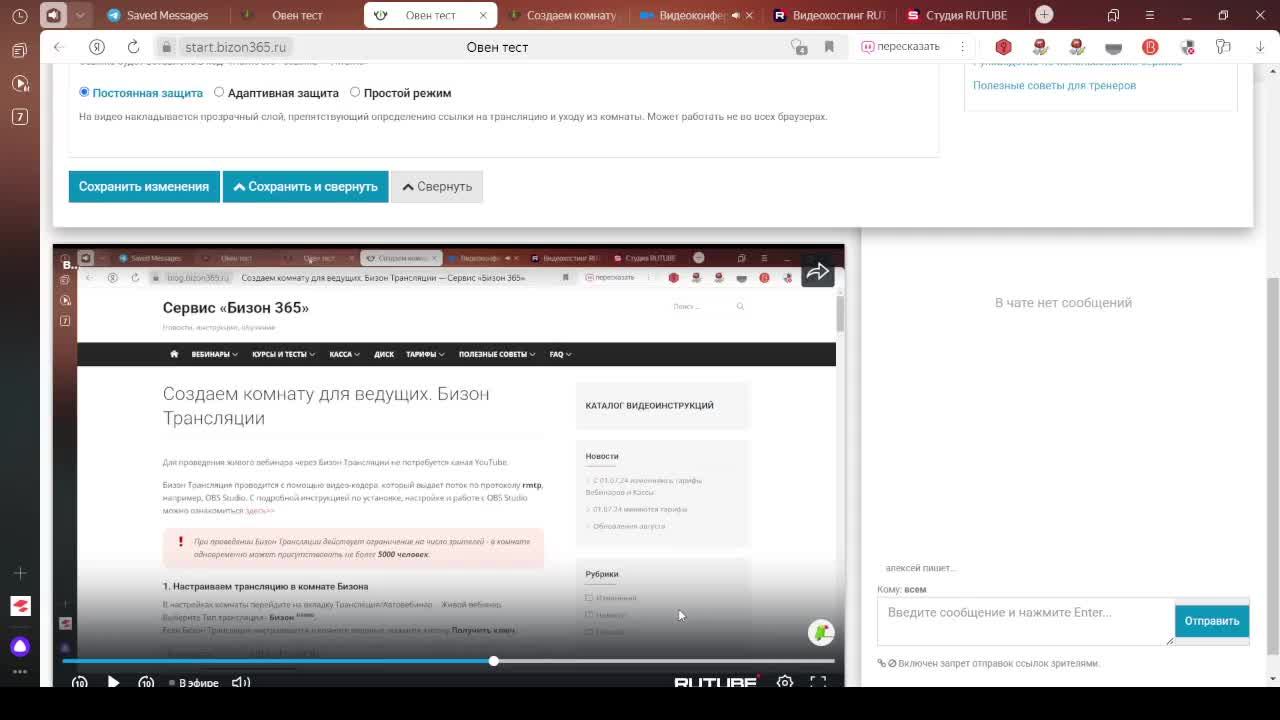
Task: Jump to live with В эфире
Action: [194, 683]
